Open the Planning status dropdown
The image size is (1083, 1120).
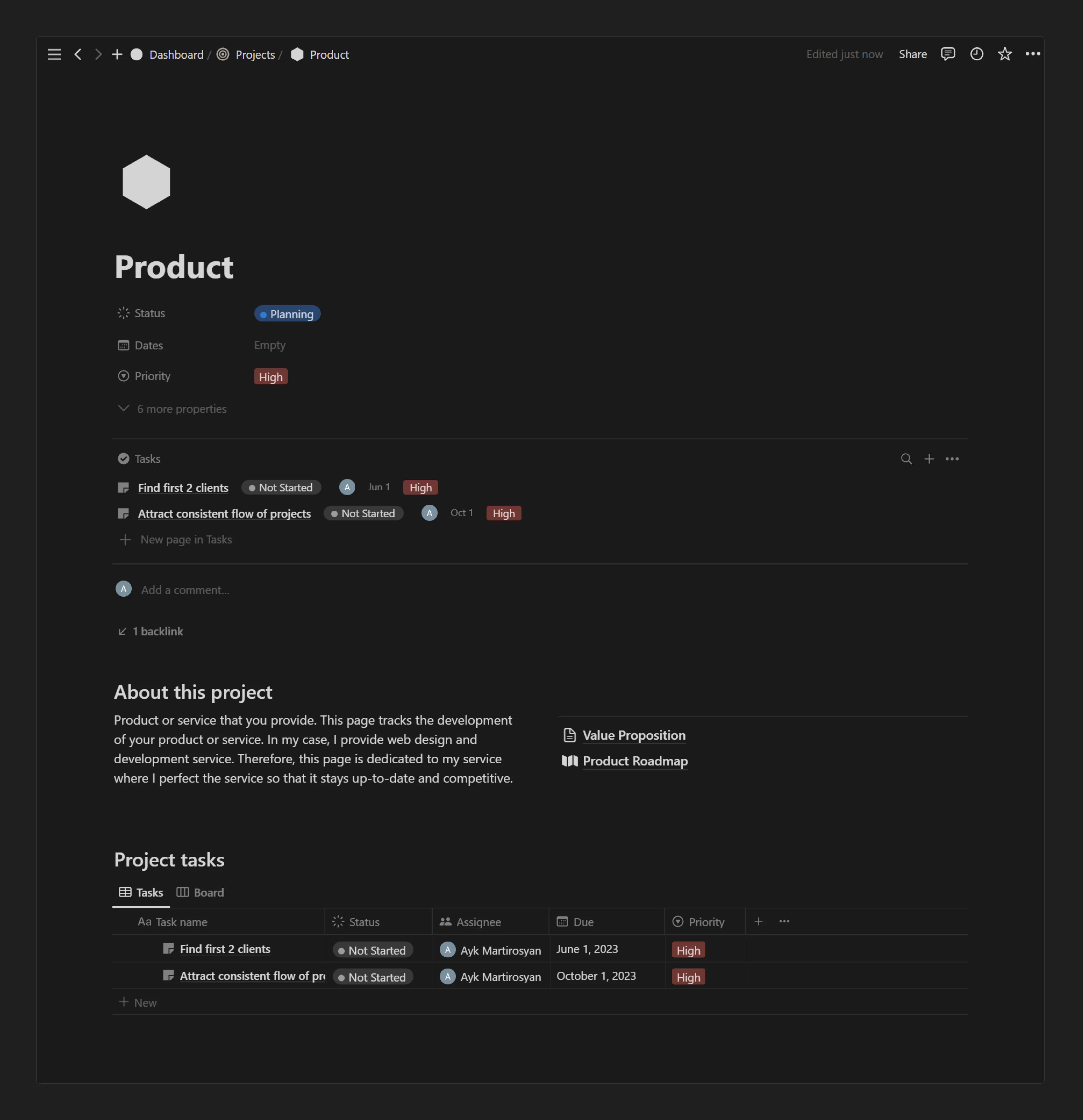pos(287,314)
